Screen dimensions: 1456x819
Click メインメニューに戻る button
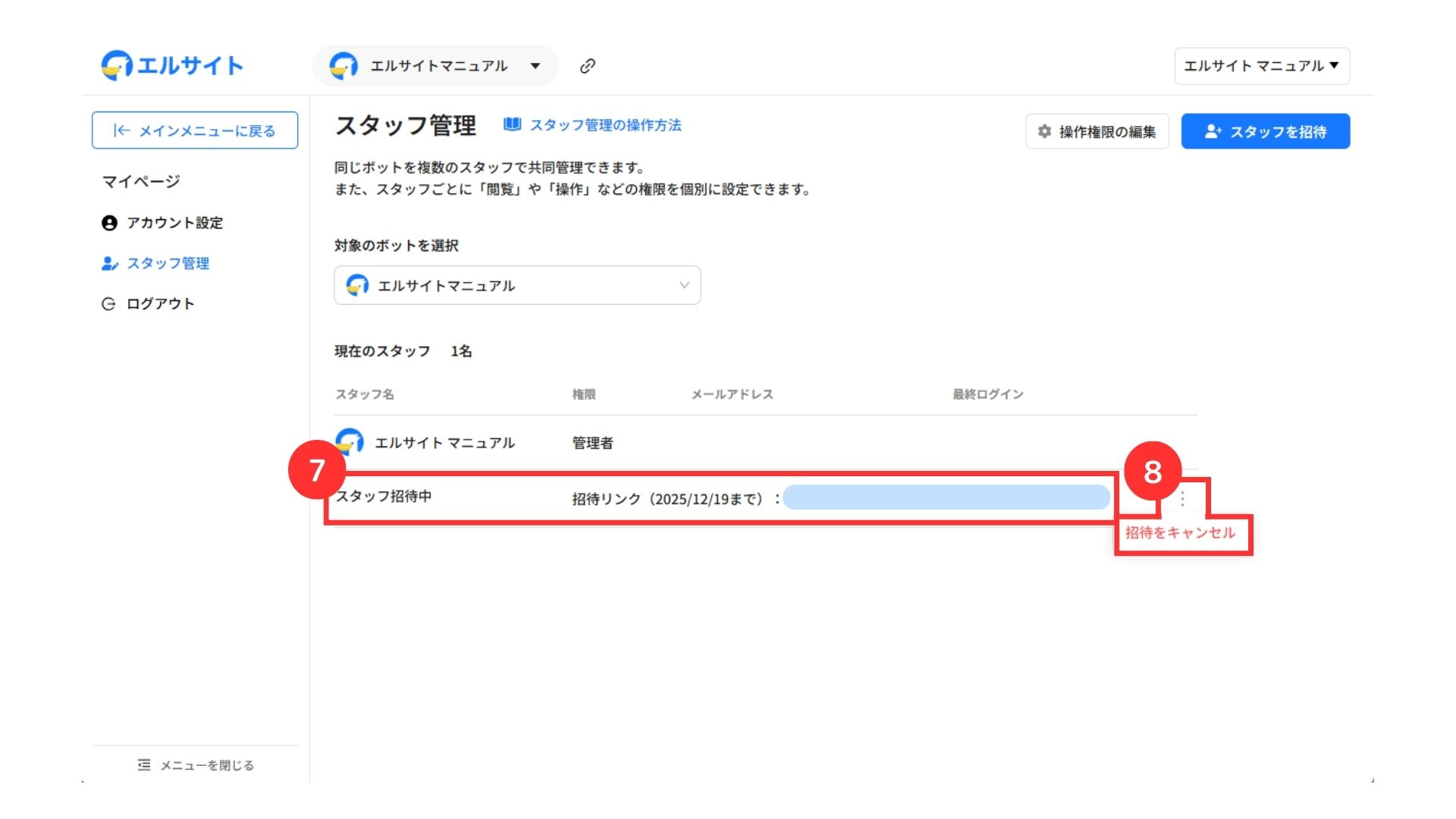pos(195,130)
